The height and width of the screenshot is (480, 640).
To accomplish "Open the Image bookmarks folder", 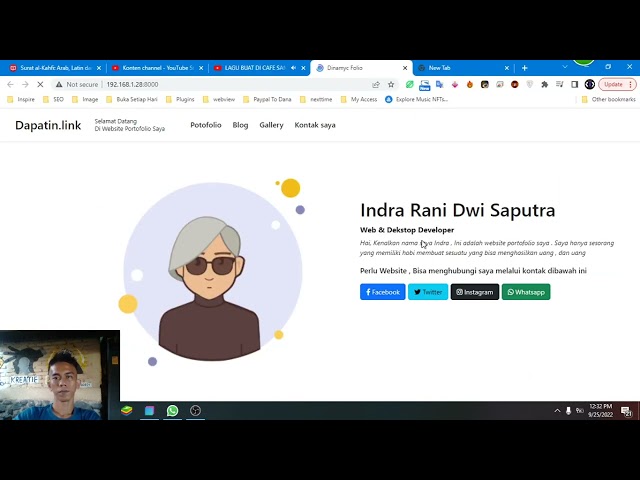I will 85,99.
